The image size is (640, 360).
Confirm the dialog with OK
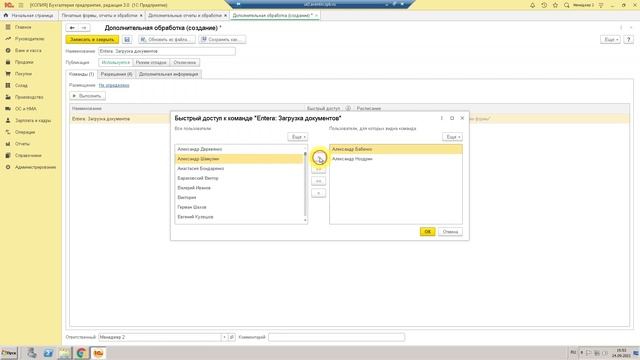tap(427, 232)
